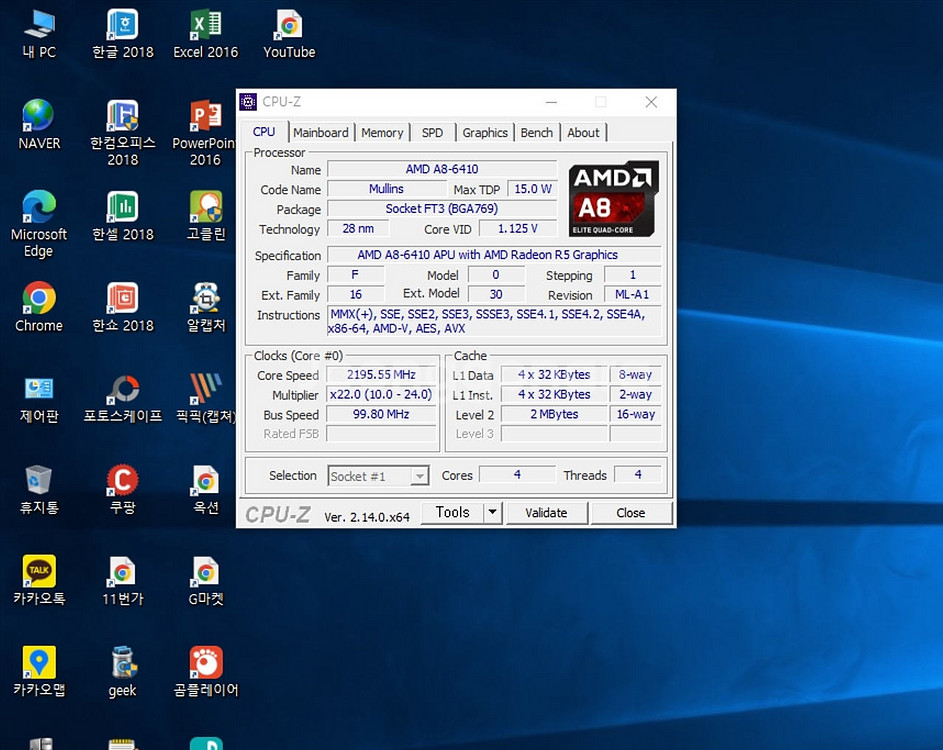
Task: Minimize the CPU-Z window
Action: click(x=551, y=102)
